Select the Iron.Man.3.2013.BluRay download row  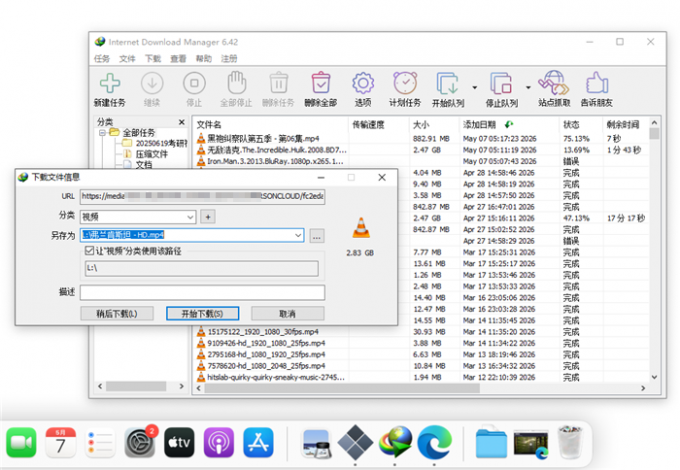422,161
